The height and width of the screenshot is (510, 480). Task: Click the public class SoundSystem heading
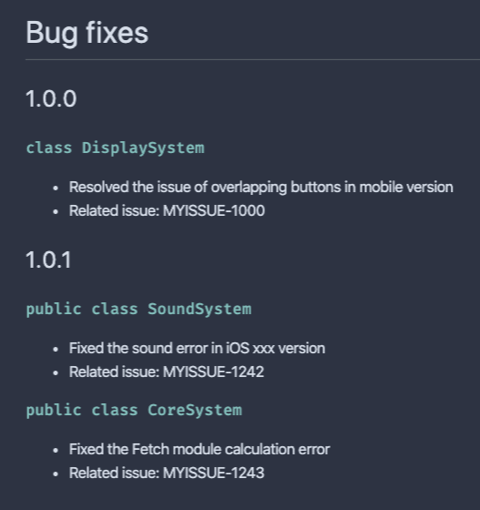pos(139,309)
